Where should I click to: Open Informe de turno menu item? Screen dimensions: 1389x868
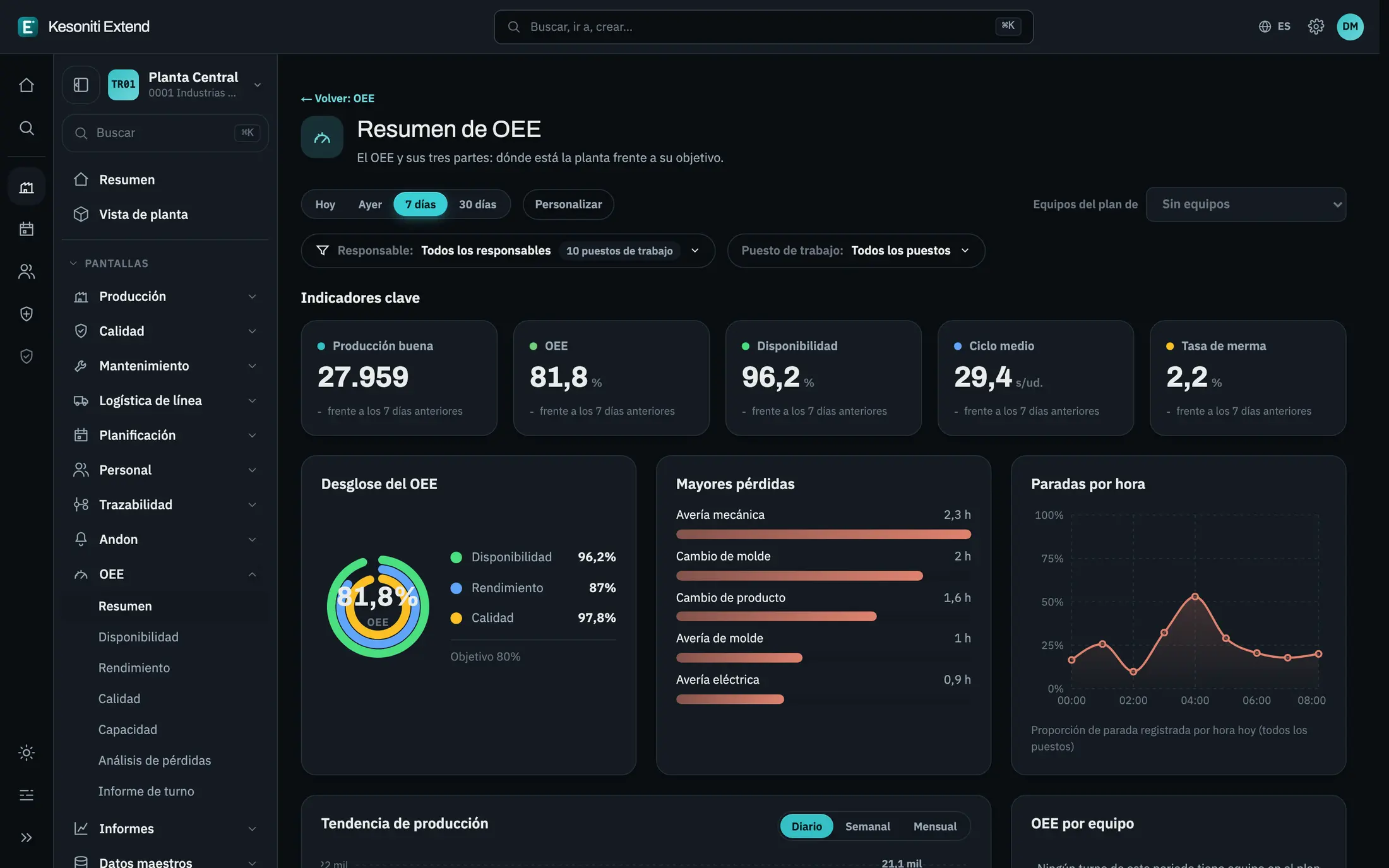pyautogui.click(x=146, y=791)
